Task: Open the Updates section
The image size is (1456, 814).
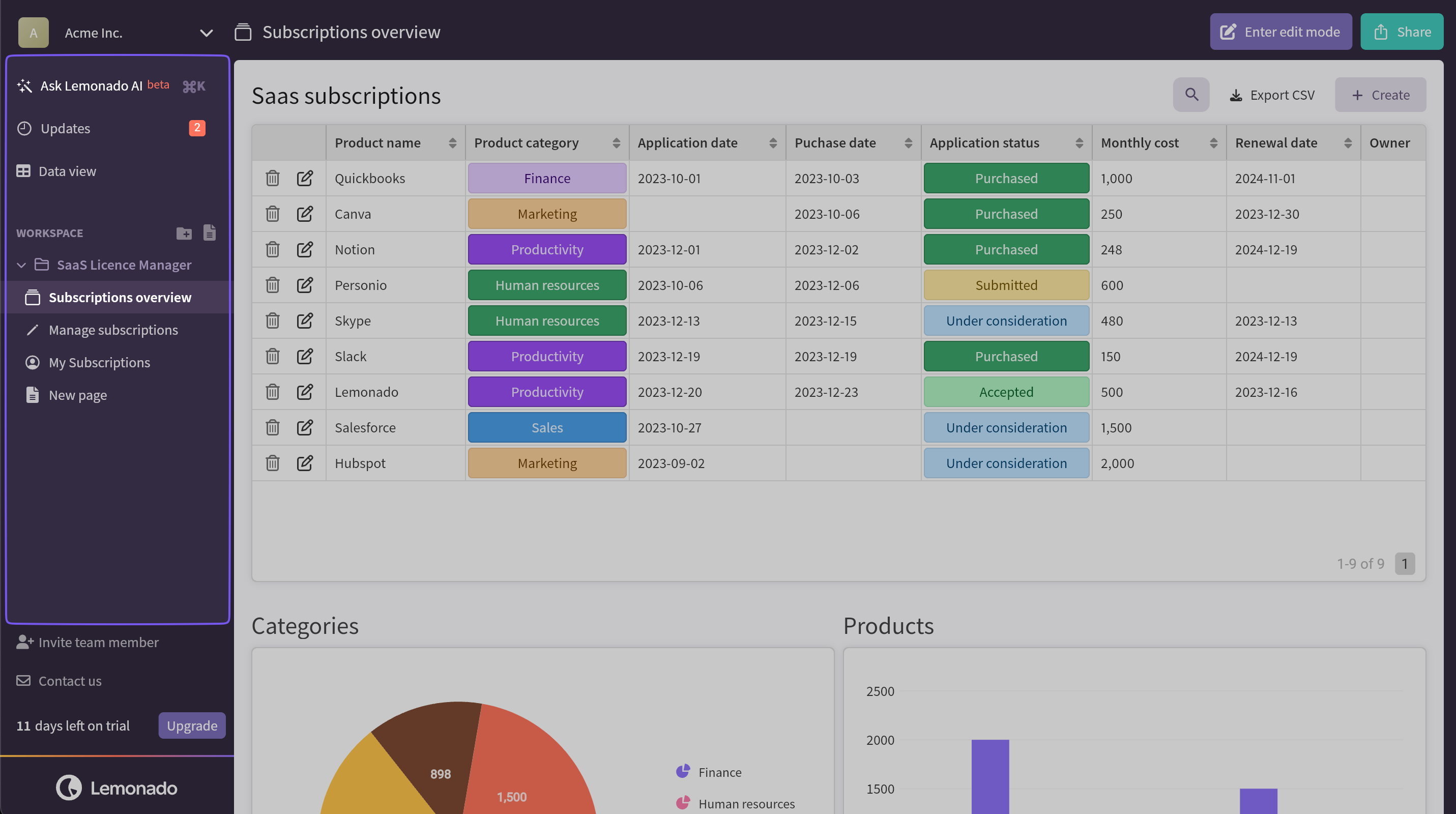Action: (x=66, y=128)
